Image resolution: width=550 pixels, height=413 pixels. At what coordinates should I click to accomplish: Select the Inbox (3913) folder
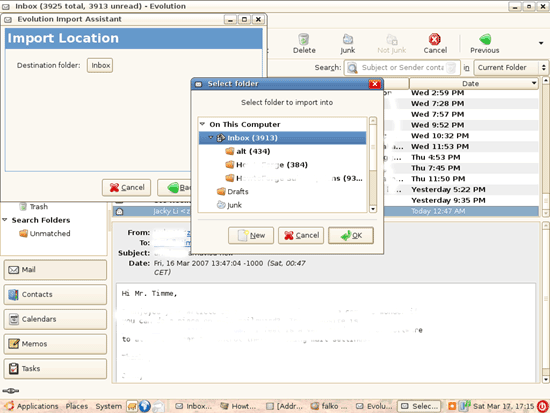282,138
